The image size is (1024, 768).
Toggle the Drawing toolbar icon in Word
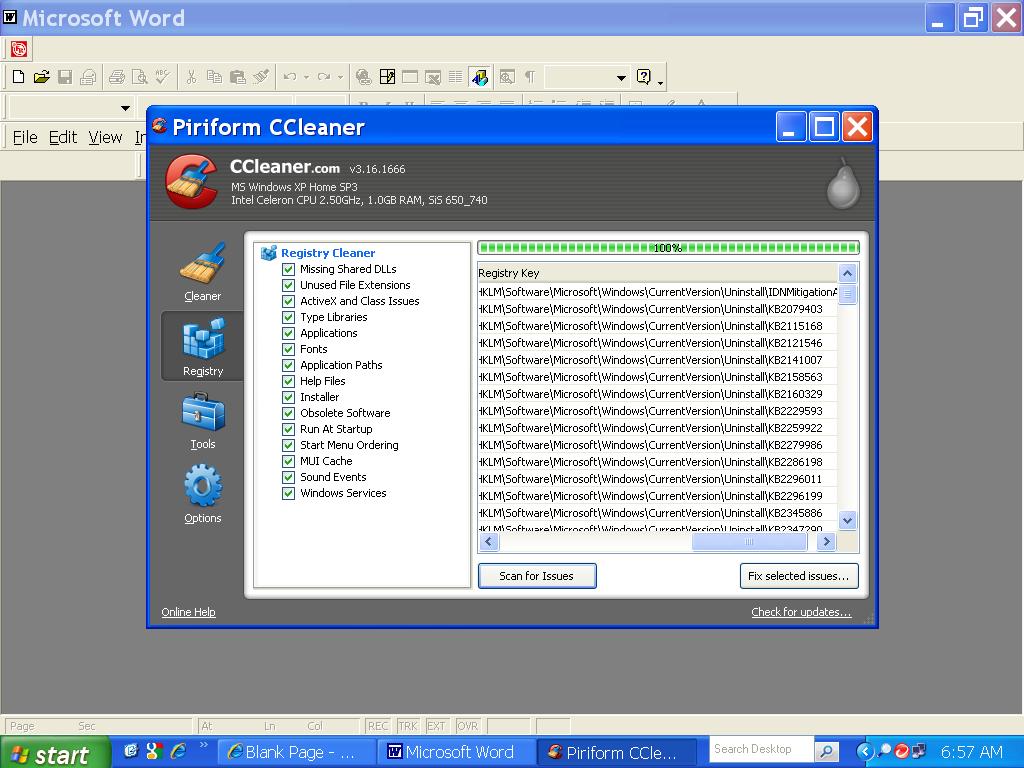point(479,77)
